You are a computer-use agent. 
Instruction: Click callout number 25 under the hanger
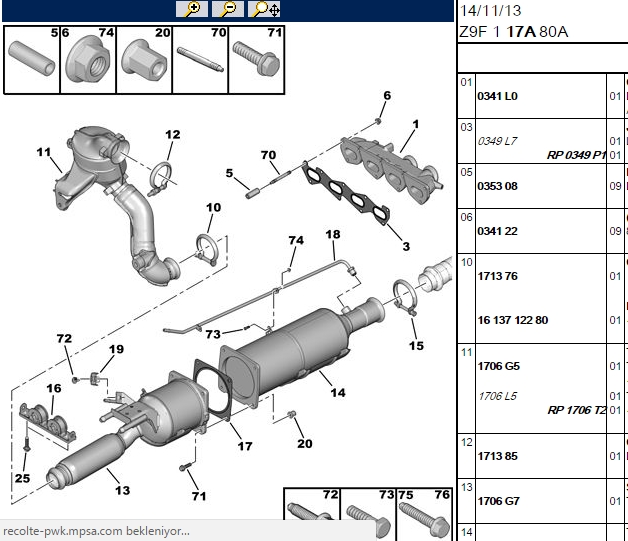point(22,478)
